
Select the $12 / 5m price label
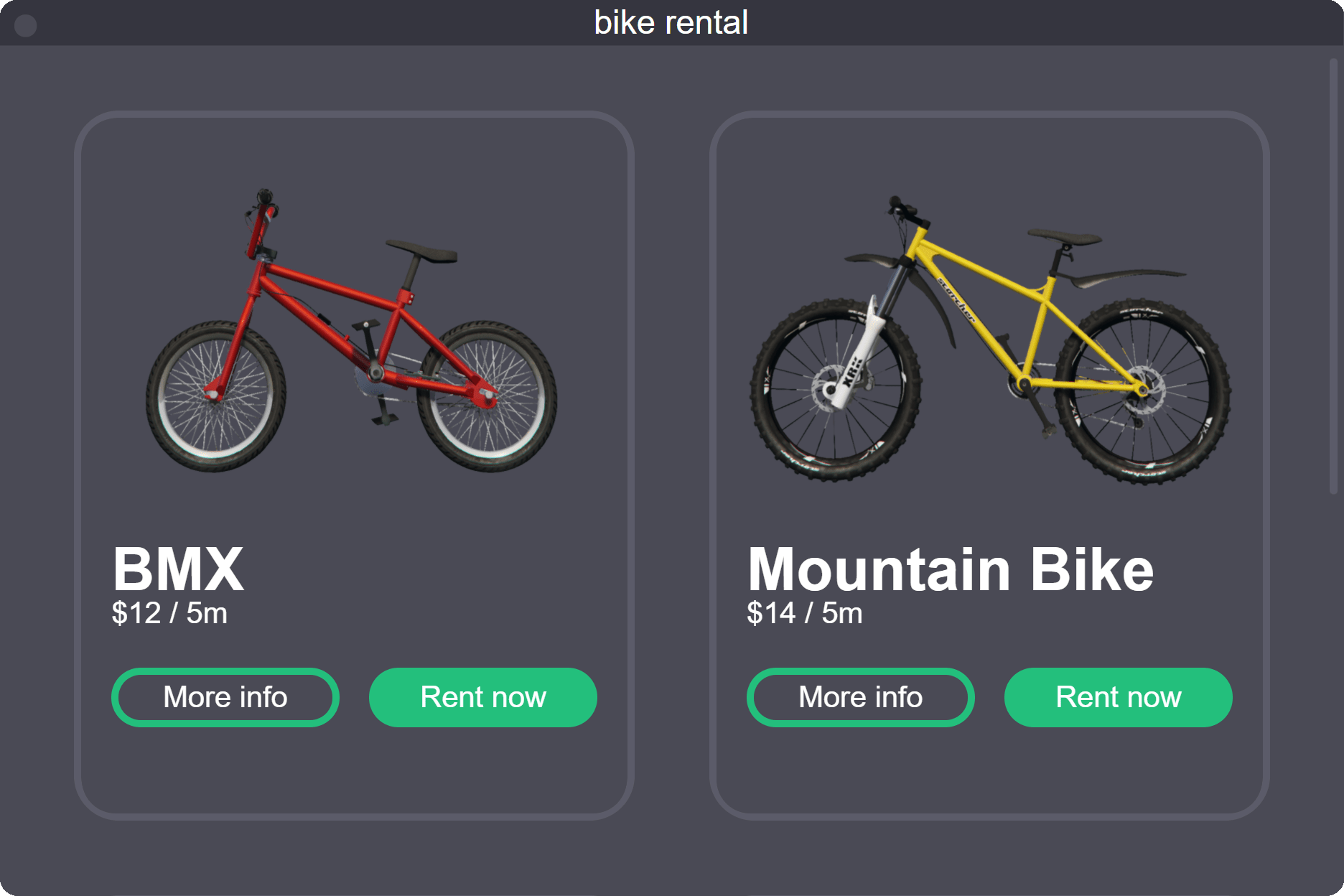pos(169,613)
